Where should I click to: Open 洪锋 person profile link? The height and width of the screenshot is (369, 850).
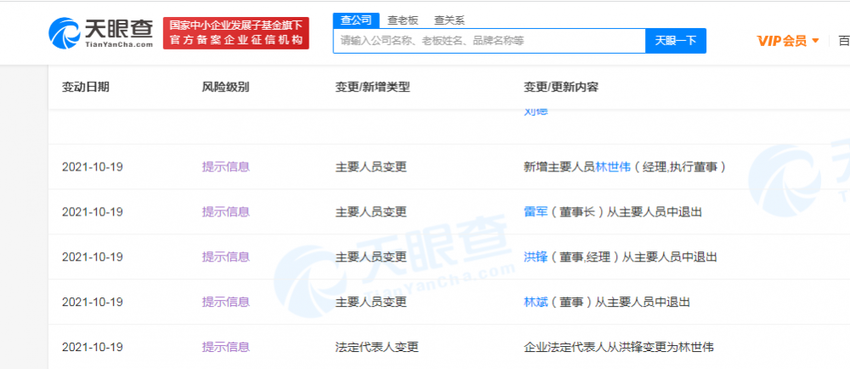pos(535,257)
